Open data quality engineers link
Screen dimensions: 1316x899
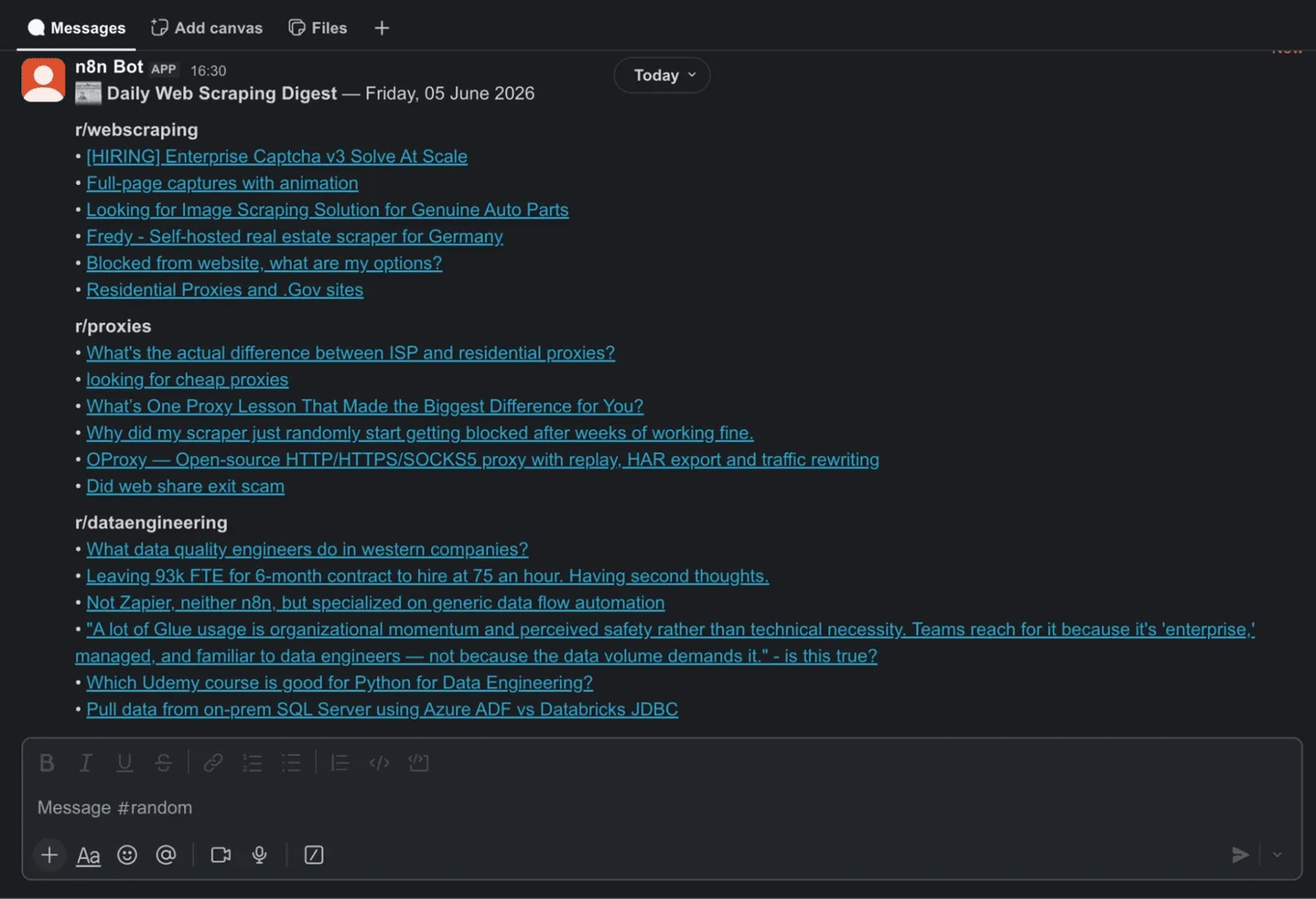[307, 550]
